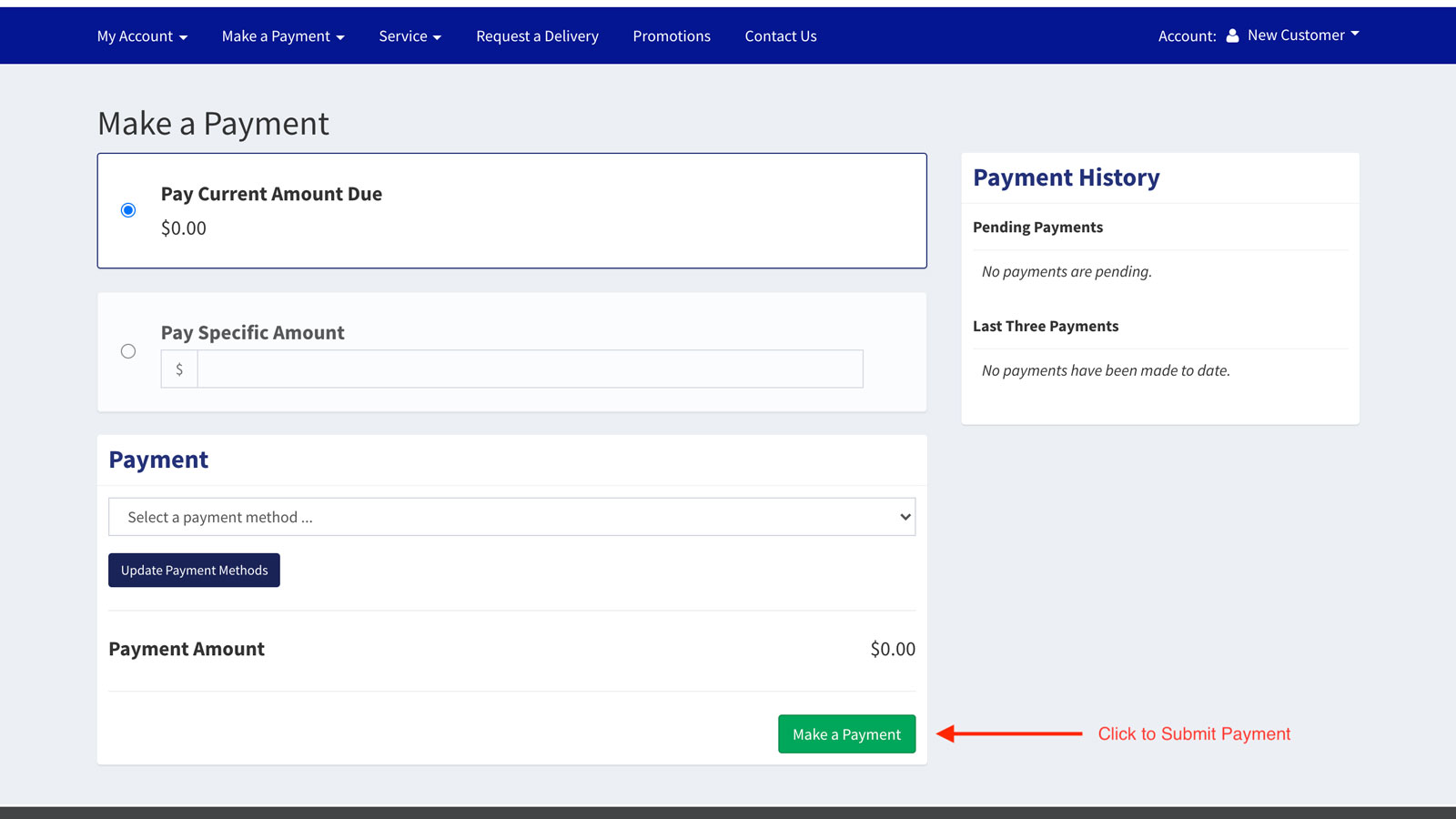Click the 'No payments are pending.' text
This screenshot has width=1456, height=819.
1067,272
